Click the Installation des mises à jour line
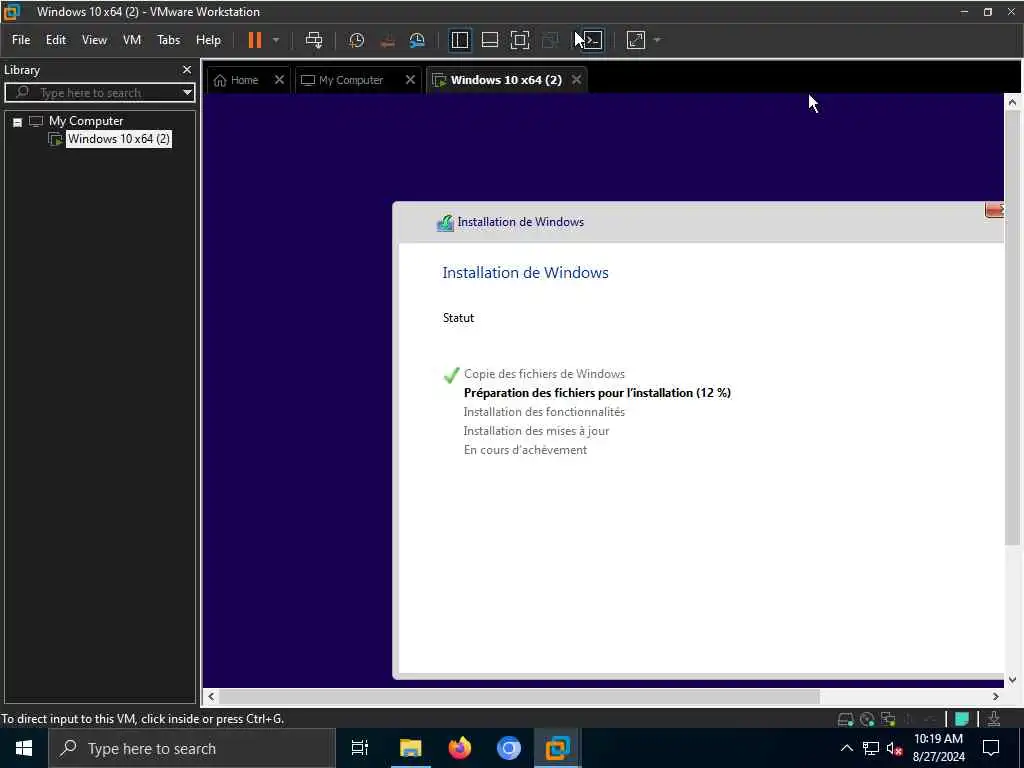This screenshot has width=1024, height=768. 536,431
